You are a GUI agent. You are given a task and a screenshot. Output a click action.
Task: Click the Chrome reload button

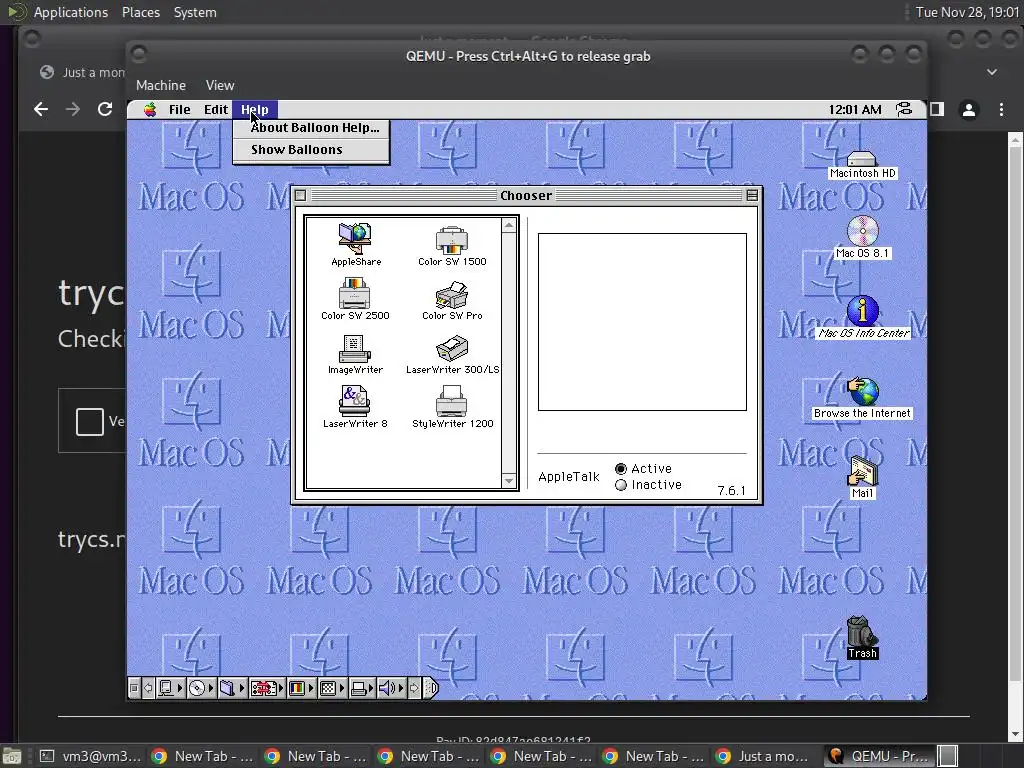point(104,109)
